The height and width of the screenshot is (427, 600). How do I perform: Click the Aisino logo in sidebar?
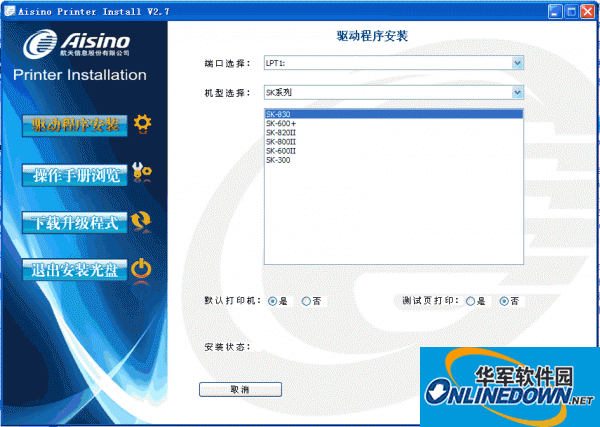(x=77, y=43)
